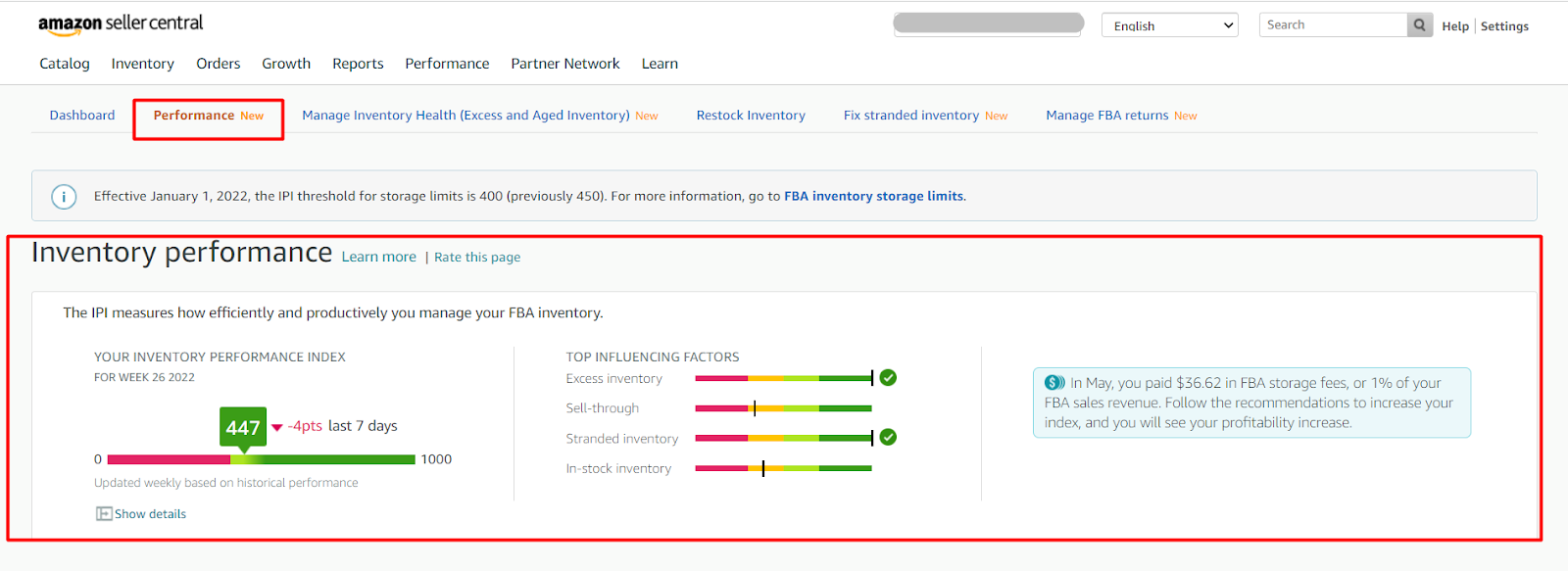Open the English language dropdown
The image size is (1568, 571).
click(1170, 25)
